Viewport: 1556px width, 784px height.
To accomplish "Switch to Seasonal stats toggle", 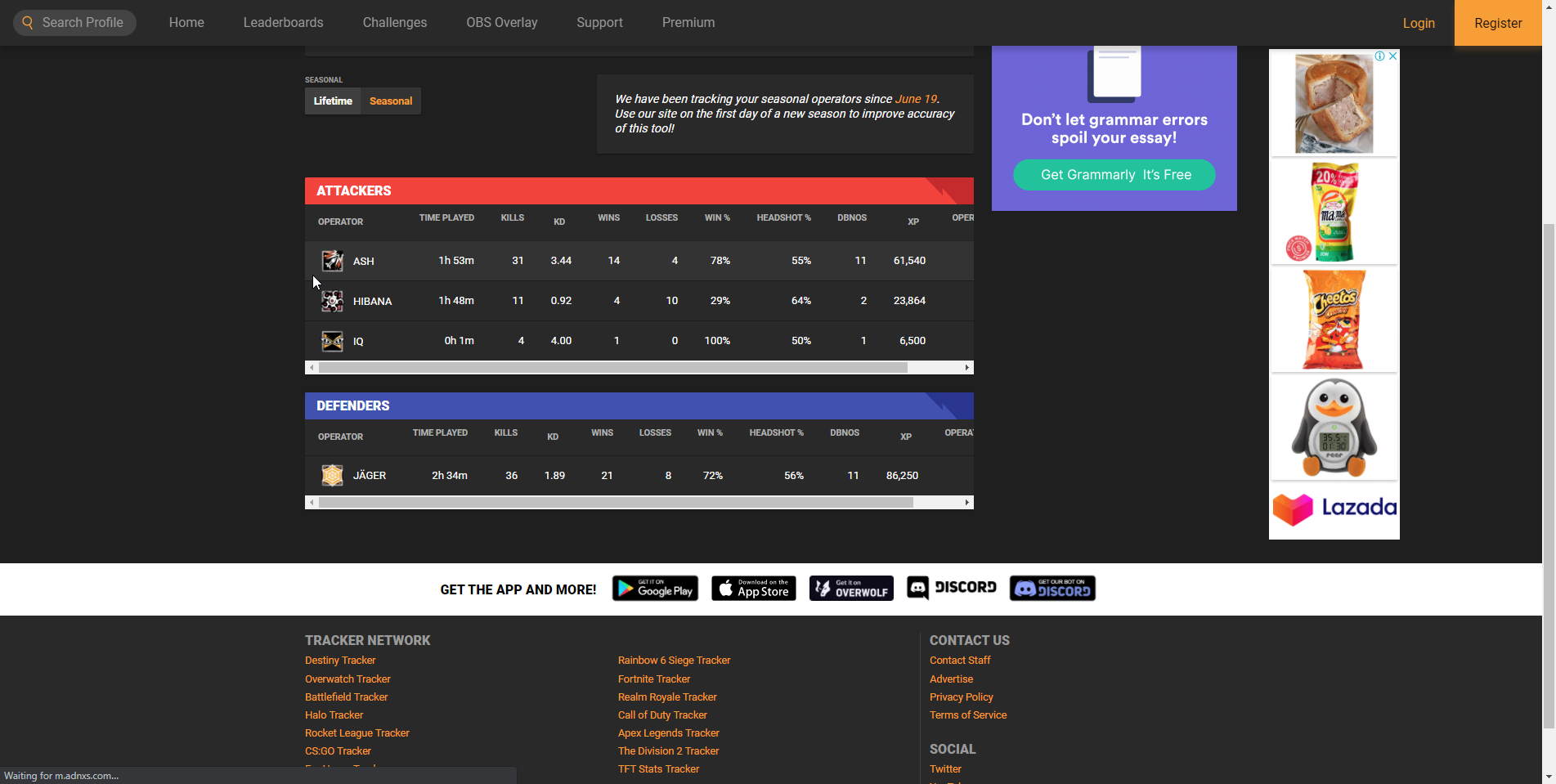I will point(391,101).
